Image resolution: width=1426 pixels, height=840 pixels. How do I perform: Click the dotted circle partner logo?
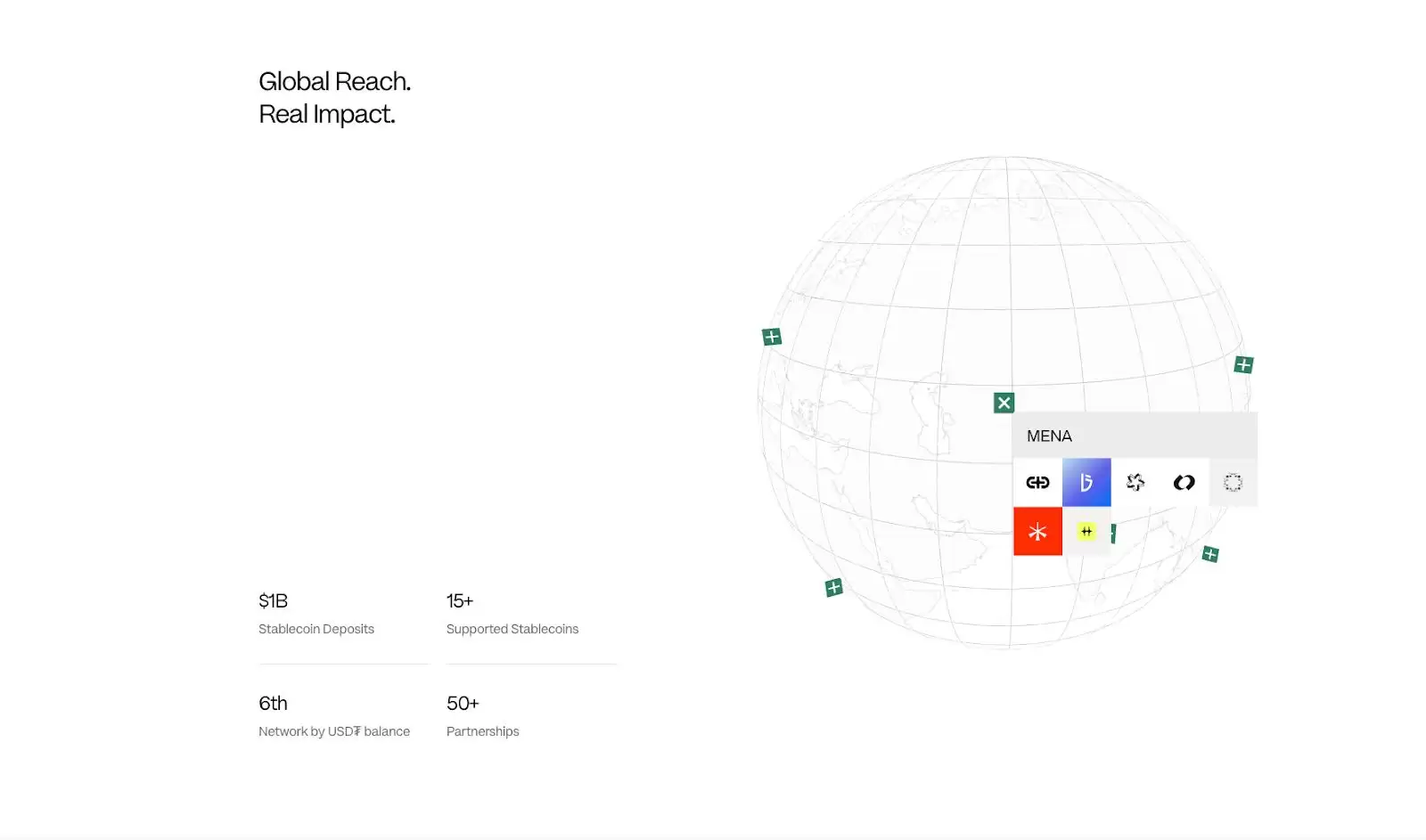[x=1233, y=483]
